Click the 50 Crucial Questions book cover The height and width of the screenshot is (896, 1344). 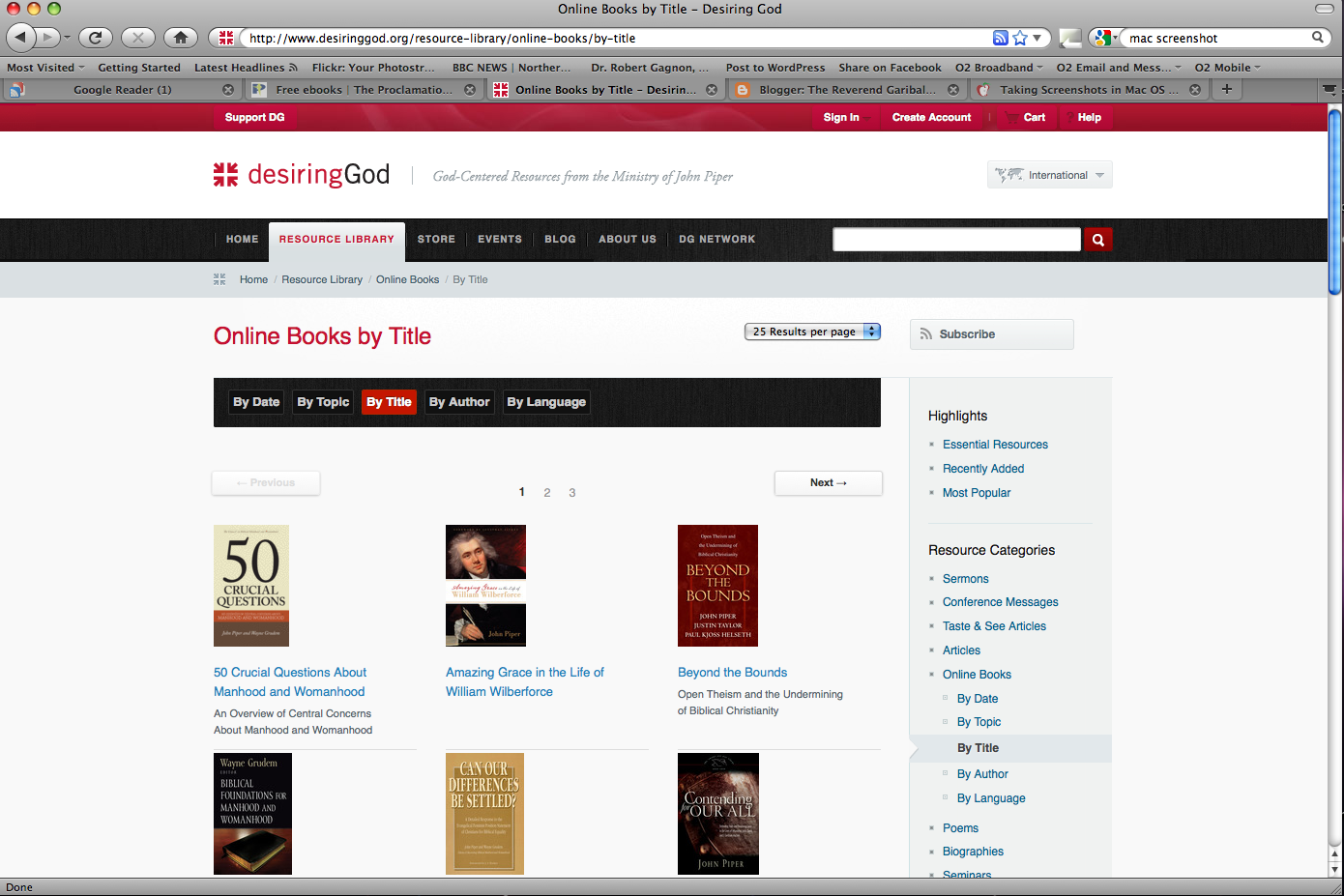(x=251, y=586)
